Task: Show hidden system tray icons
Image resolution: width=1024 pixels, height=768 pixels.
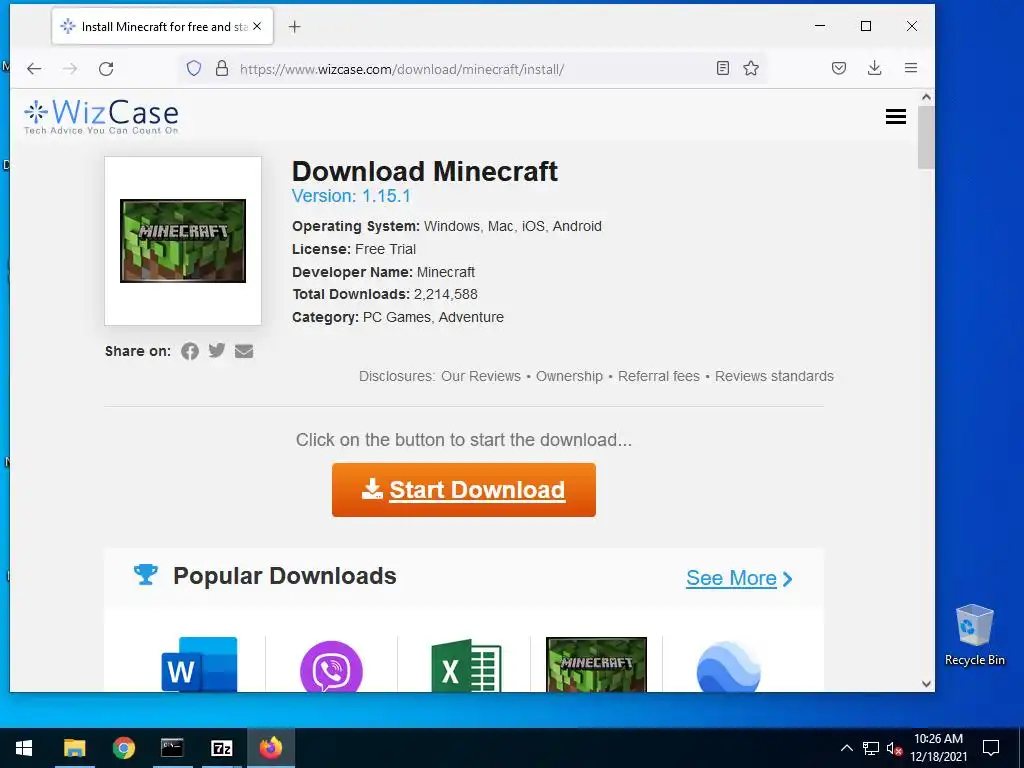Action: coord(846,748)
